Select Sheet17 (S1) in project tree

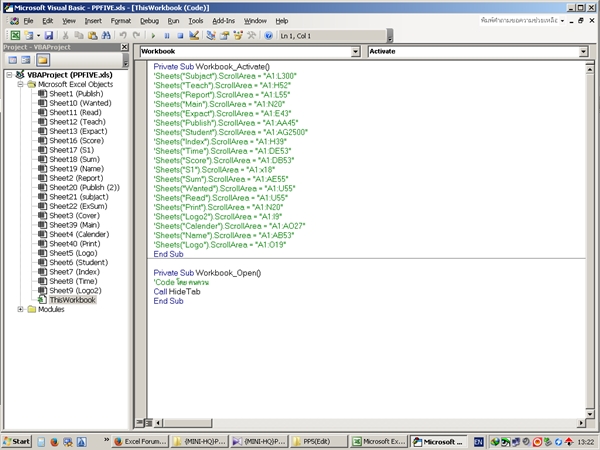(68, 149)
